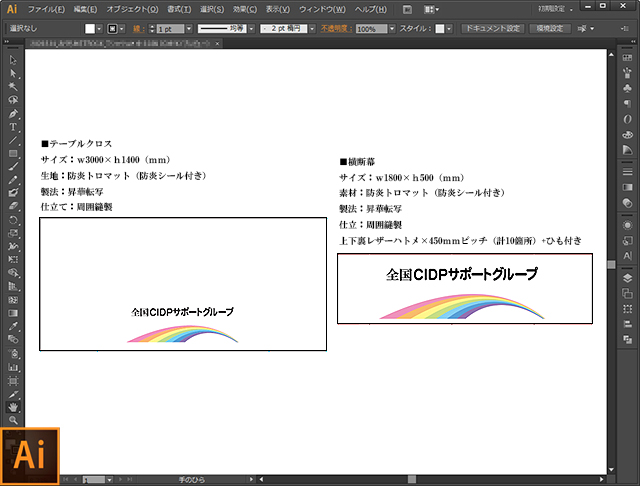Open the 2 pt 楕円 brush definition dropdown
Image resolution: width=640 pixels, height=486 pixels.
(x=312, y=29)
